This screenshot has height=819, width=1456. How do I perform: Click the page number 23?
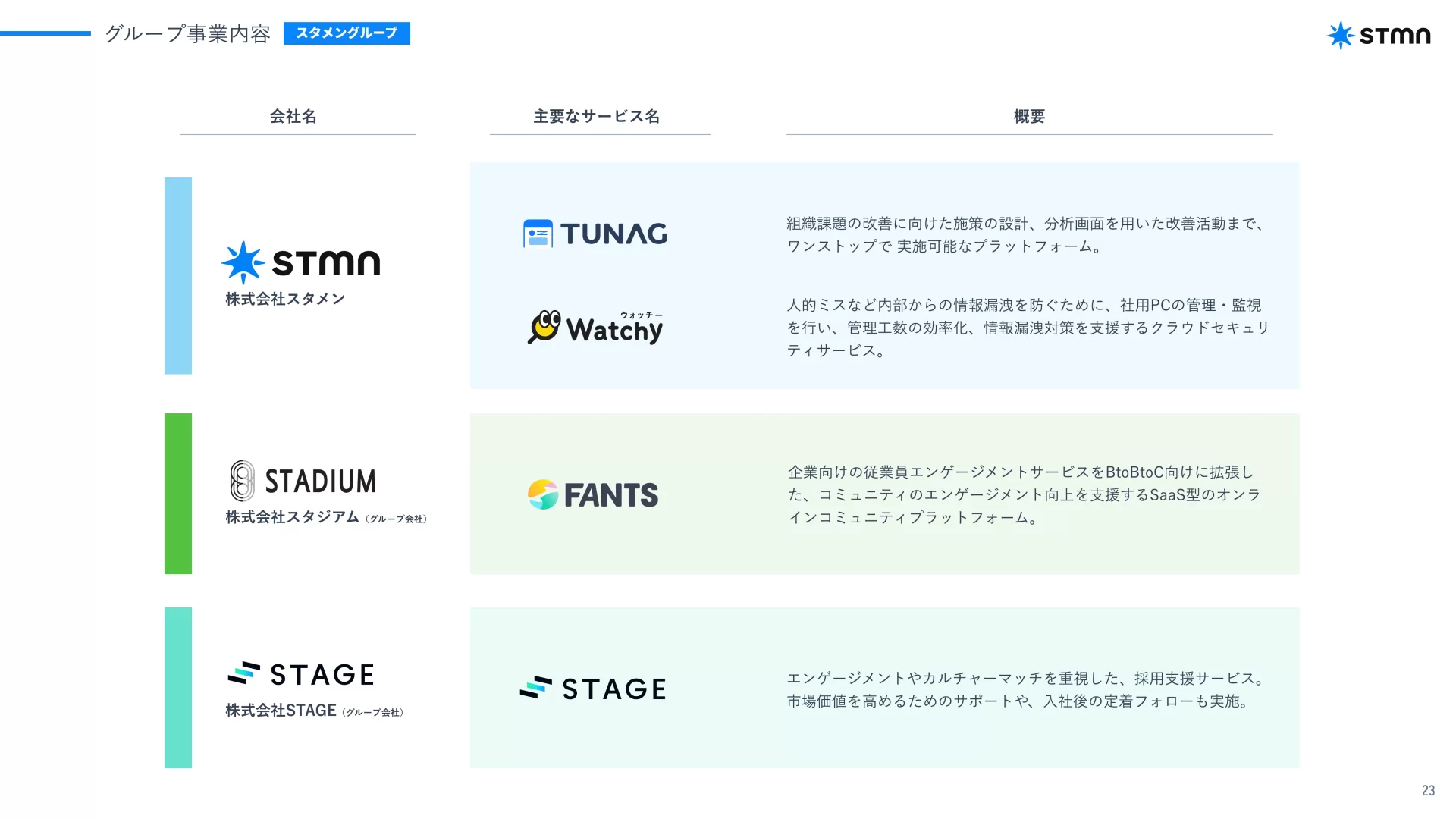[1429, 791]
